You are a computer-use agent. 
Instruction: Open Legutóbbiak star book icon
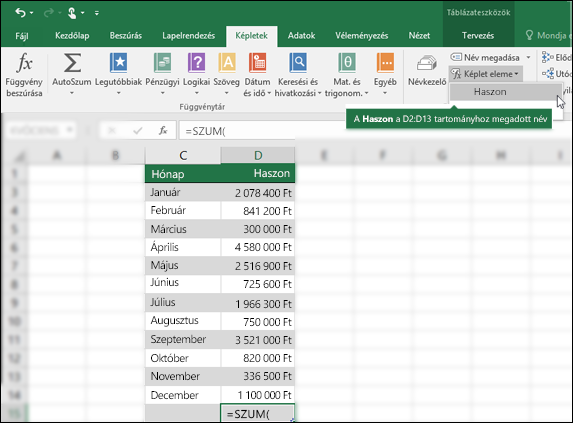tap(118, 63)
